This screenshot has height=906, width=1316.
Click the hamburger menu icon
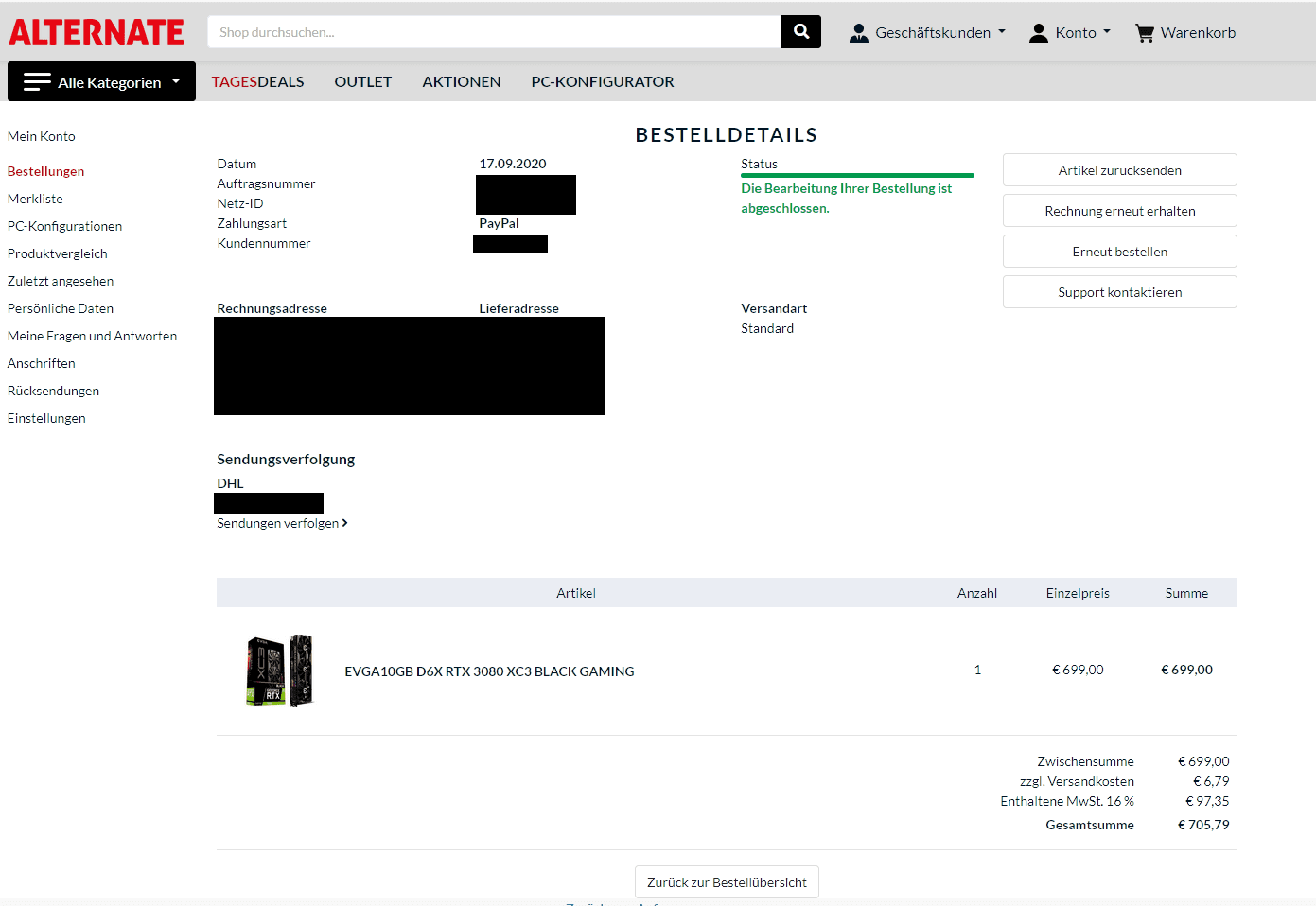[x=37, y=82]
